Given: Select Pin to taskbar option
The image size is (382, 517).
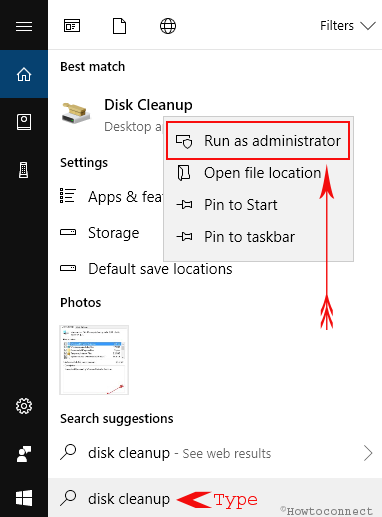Looking at the screenshot, I should (x=258, y=237).
